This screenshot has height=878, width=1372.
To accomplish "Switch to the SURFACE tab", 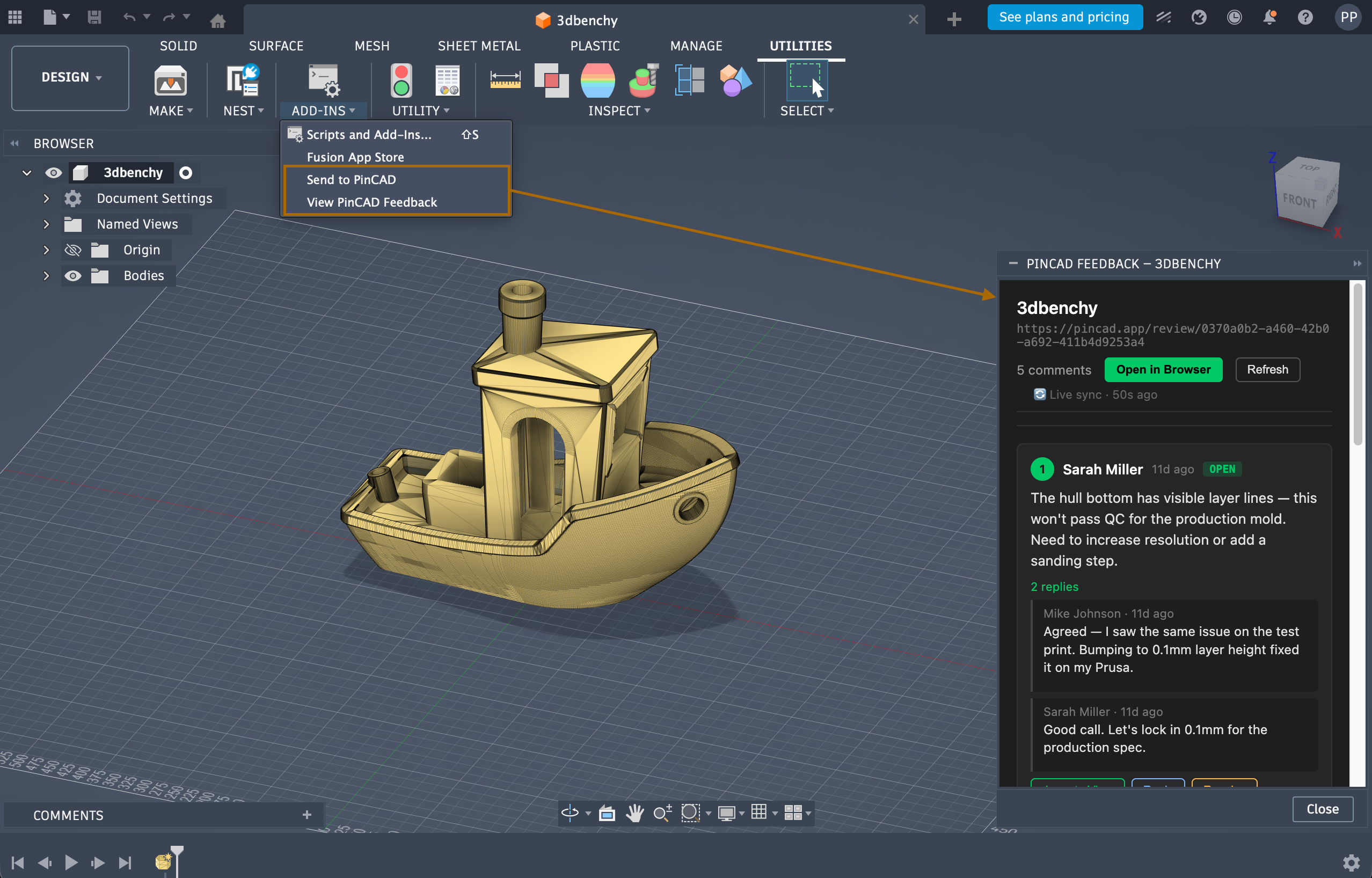I will coord(276,46).
